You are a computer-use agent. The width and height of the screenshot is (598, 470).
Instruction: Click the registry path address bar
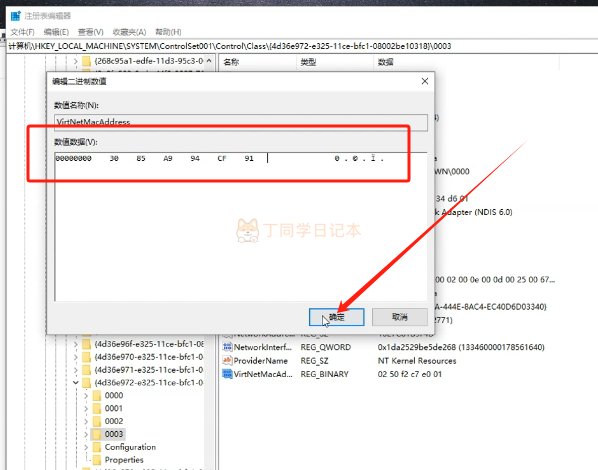(301, 46)
